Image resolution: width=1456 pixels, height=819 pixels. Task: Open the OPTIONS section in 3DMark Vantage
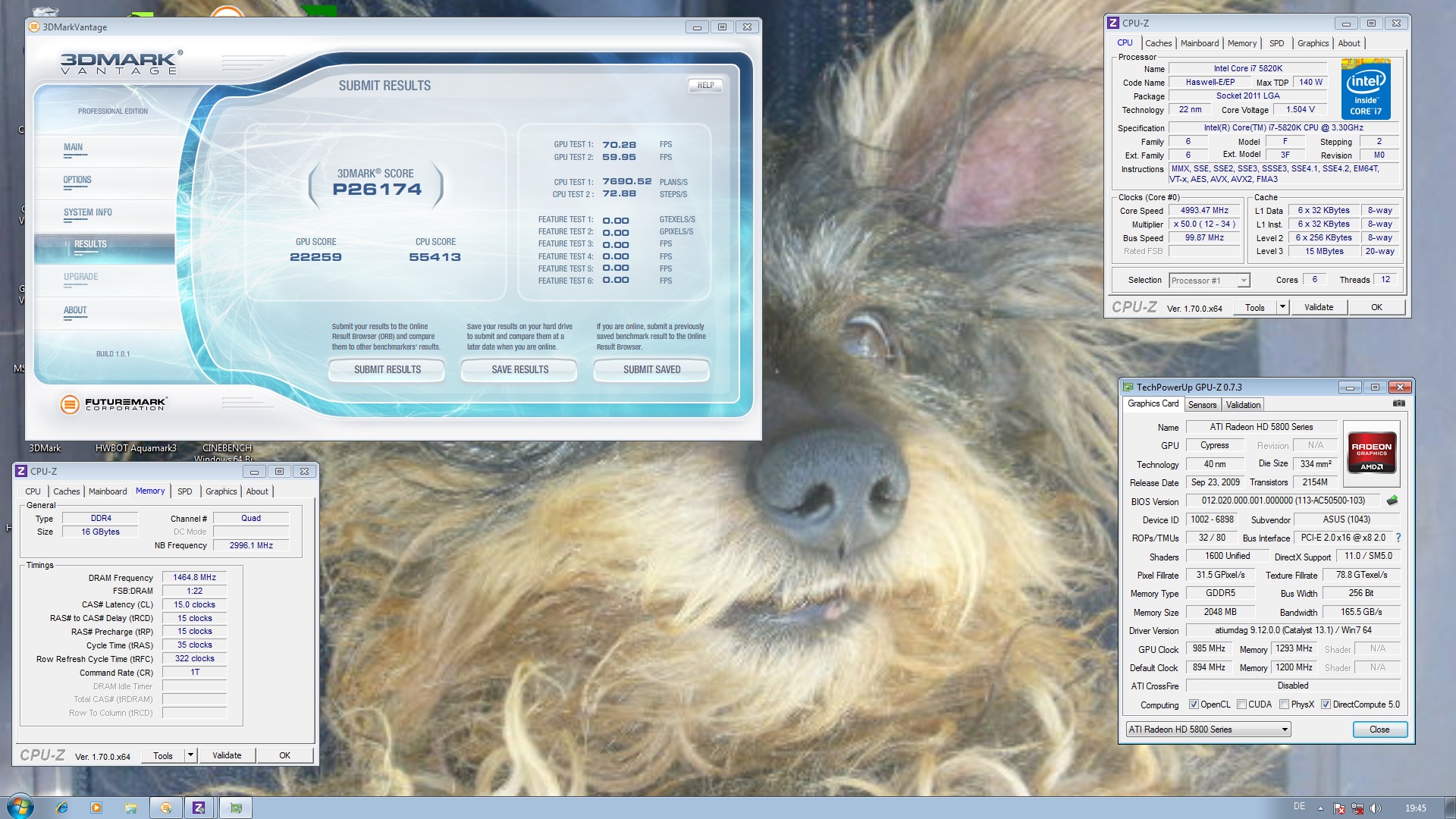coord(77,180)
